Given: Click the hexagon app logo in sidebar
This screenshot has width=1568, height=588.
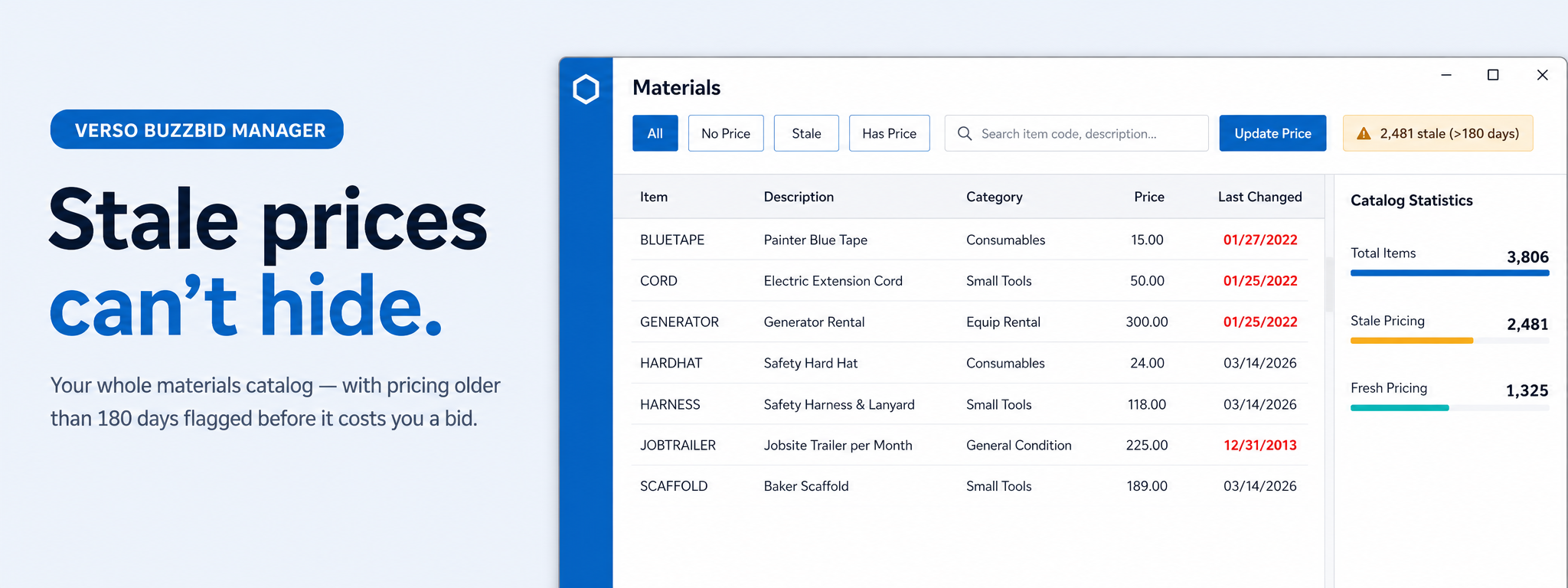Looking at the screenshot, I should tap(586, 90).
